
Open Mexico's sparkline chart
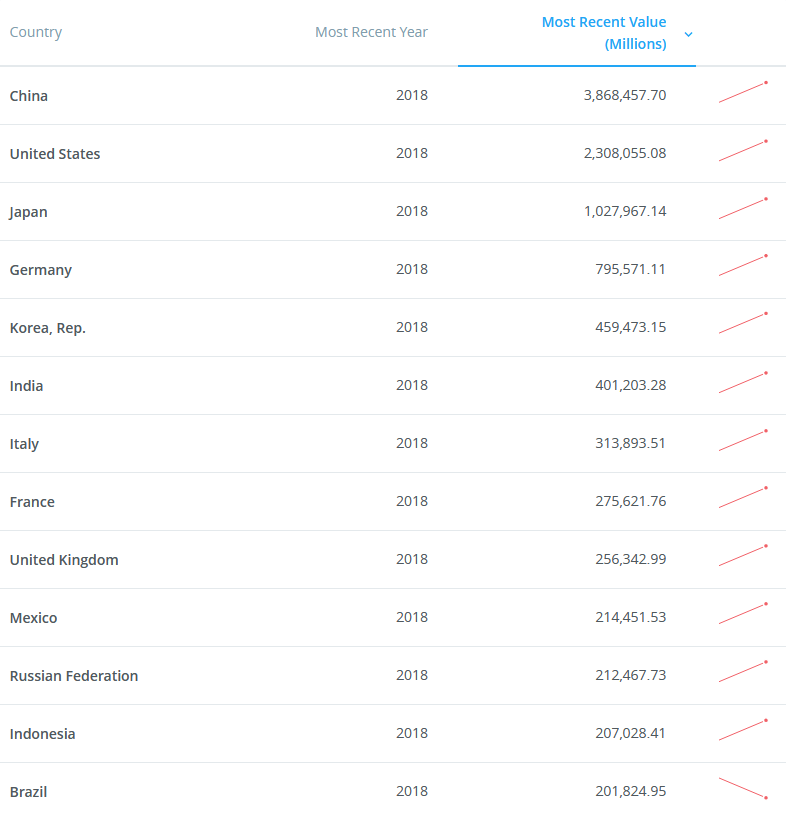[743, 614]
